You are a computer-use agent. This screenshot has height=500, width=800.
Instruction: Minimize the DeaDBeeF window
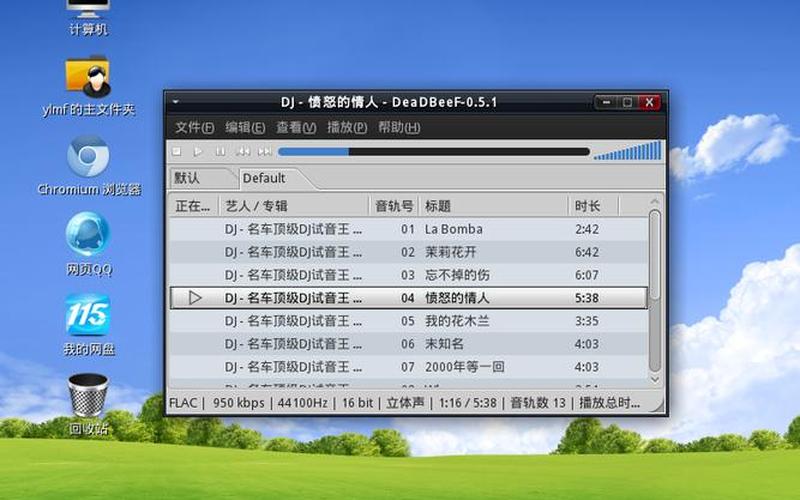[606, 103]
